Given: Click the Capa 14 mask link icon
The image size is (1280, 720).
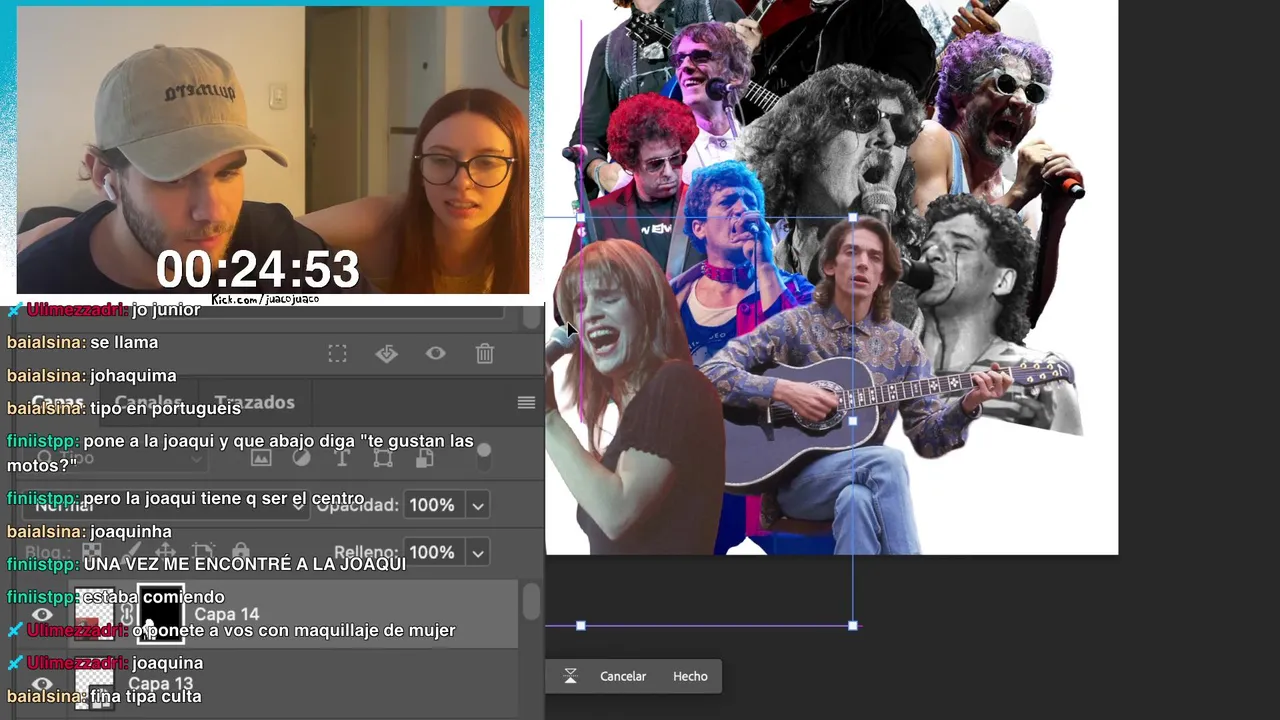Looking at the screenshot, I should click(x=127, y=614).
